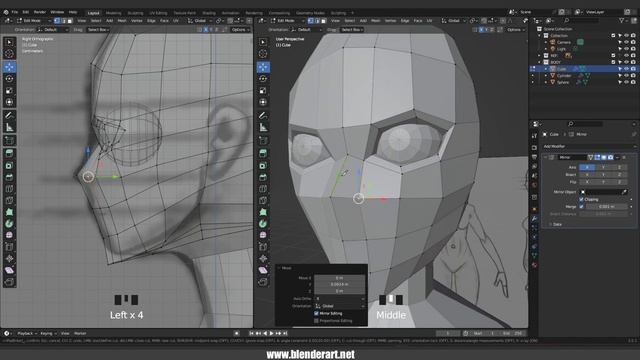The width and height of the screenshot is (640, 360).
Task: Select the Transform tool in left viewport toolbar
Action: [x=9, y=102]
